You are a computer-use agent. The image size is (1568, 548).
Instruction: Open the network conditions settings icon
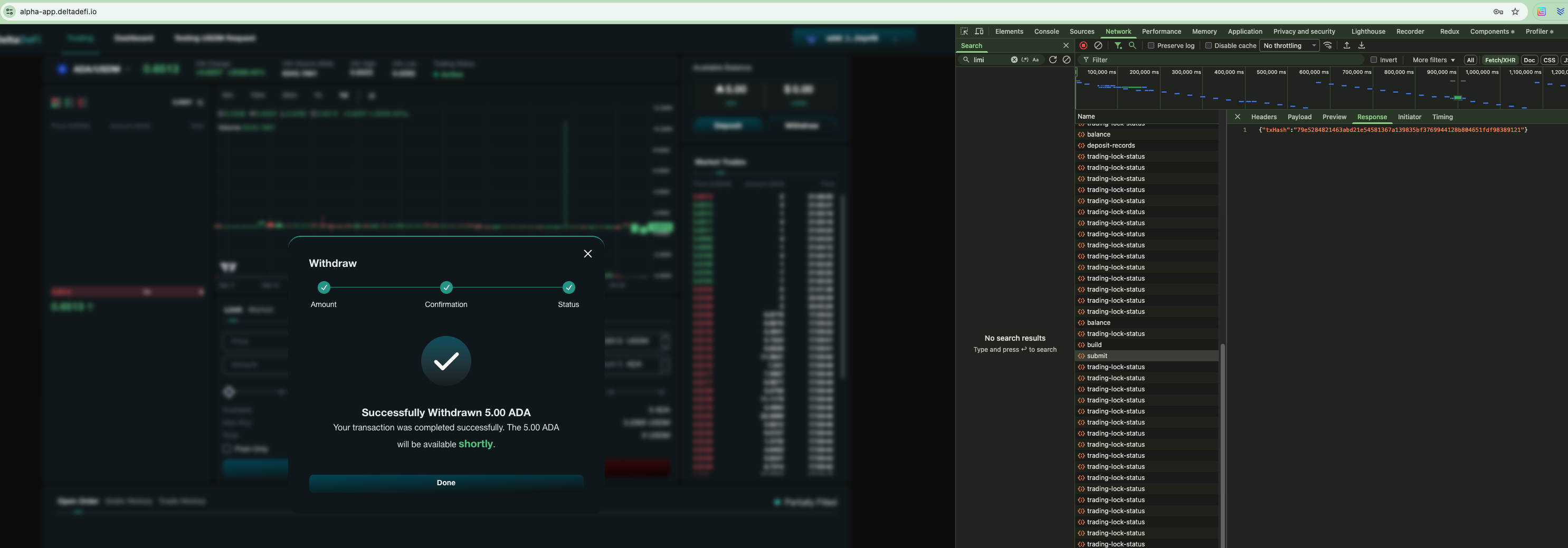tap(1327, 45)
